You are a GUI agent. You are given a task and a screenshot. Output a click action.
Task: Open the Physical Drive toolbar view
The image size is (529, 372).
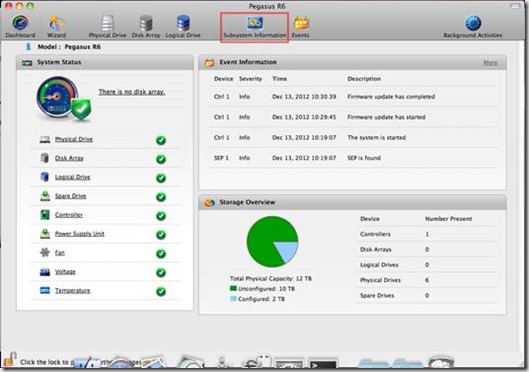click(x=107, y=26)
